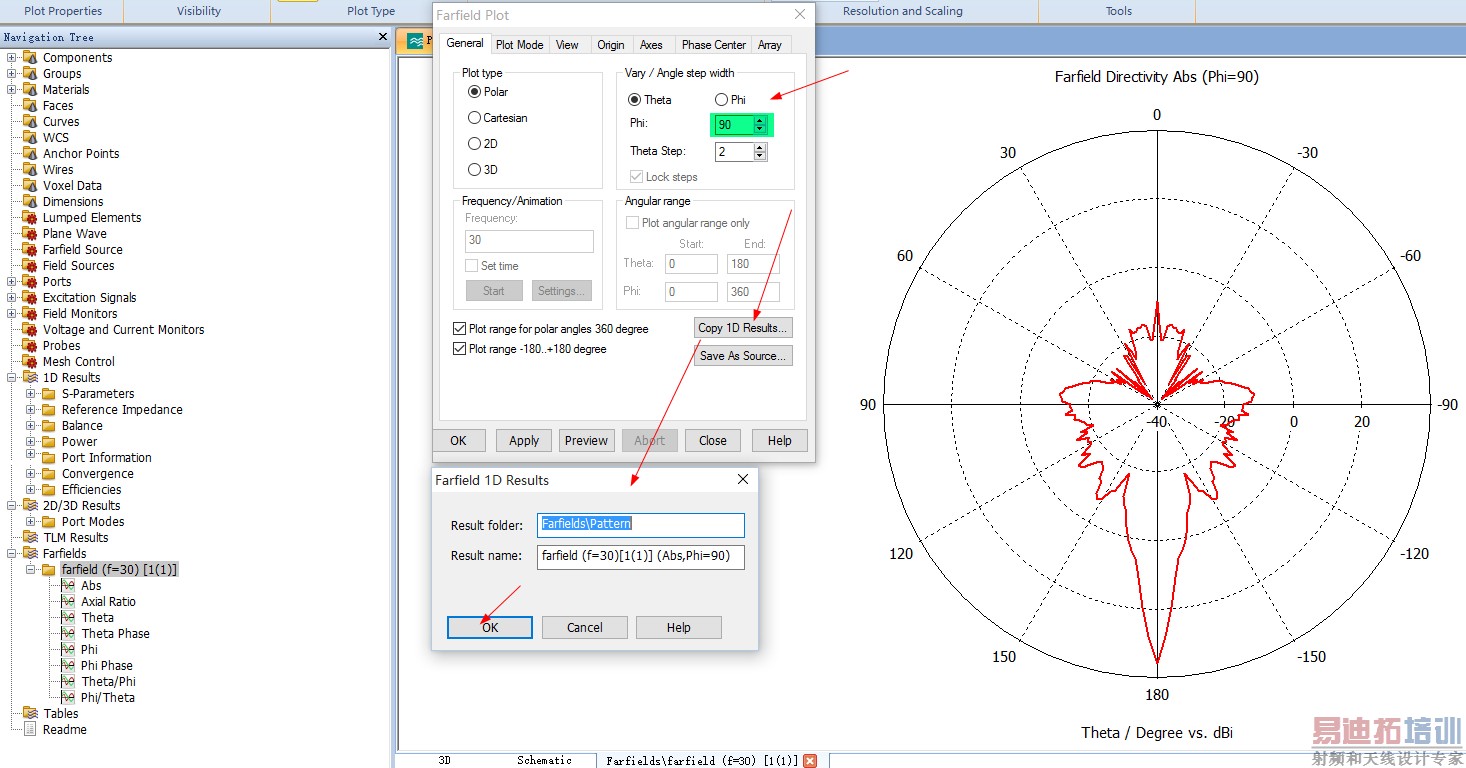
Task: Uncheck Plot range -180..+180 degree checkbox
Action: (x=460, y=349)
